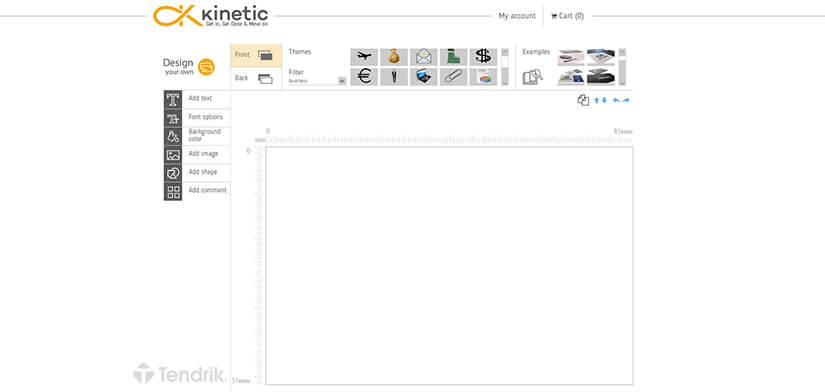Click the Add image picture icon

tap(173, 155)
